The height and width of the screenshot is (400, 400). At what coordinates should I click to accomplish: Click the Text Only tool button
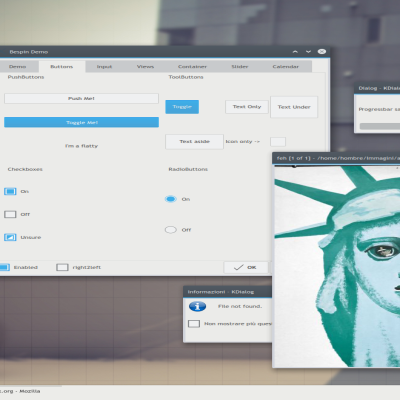click(247, 107)
